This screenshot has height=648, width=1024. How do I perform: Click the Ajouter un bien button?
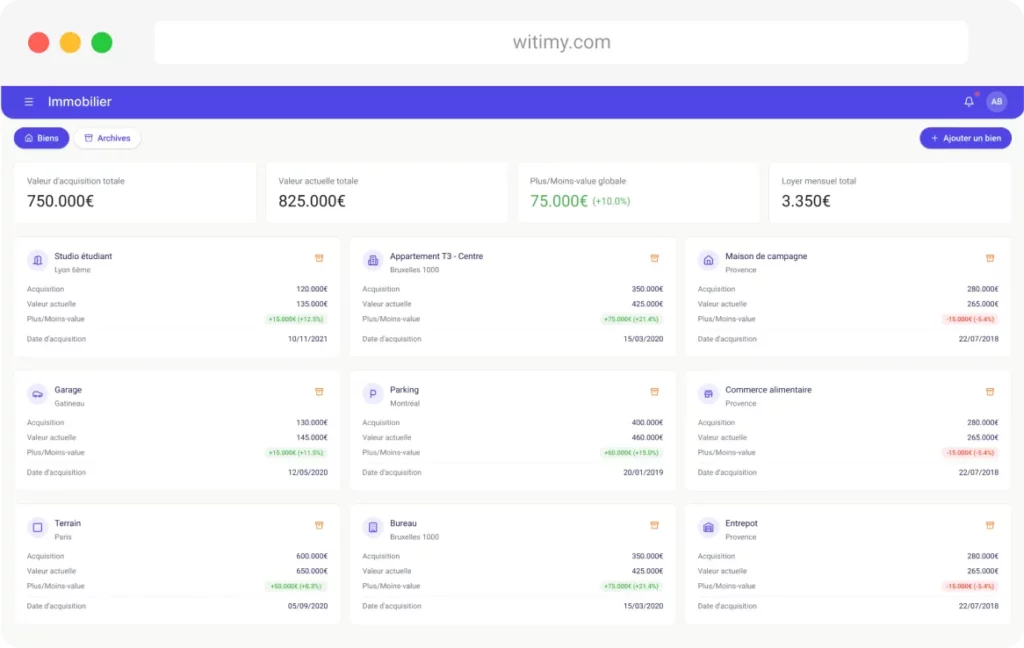[965, 138]
